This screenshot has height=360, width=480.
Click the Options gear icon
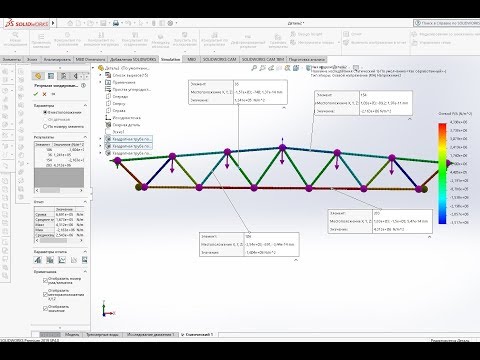[170, 23]
